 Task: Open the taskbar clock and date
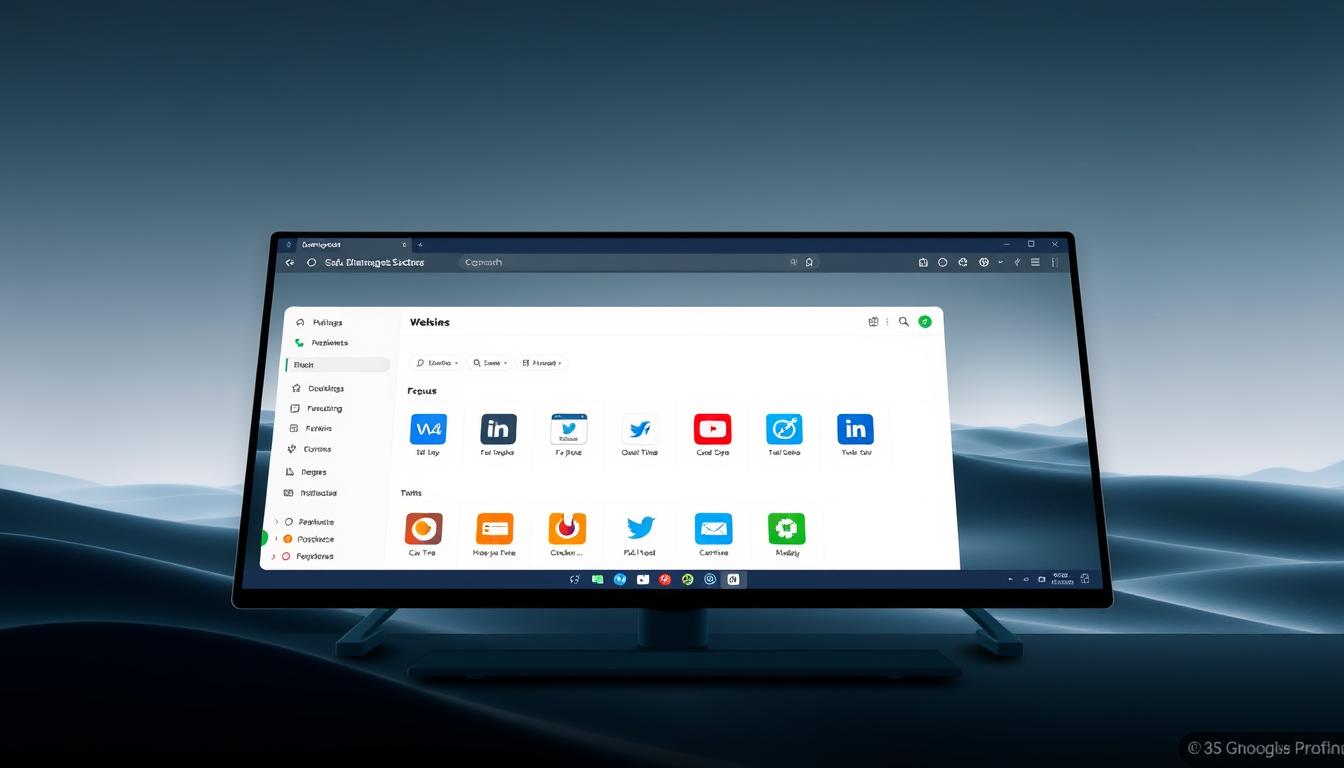pyautogui.click(x=1061, y=578)
